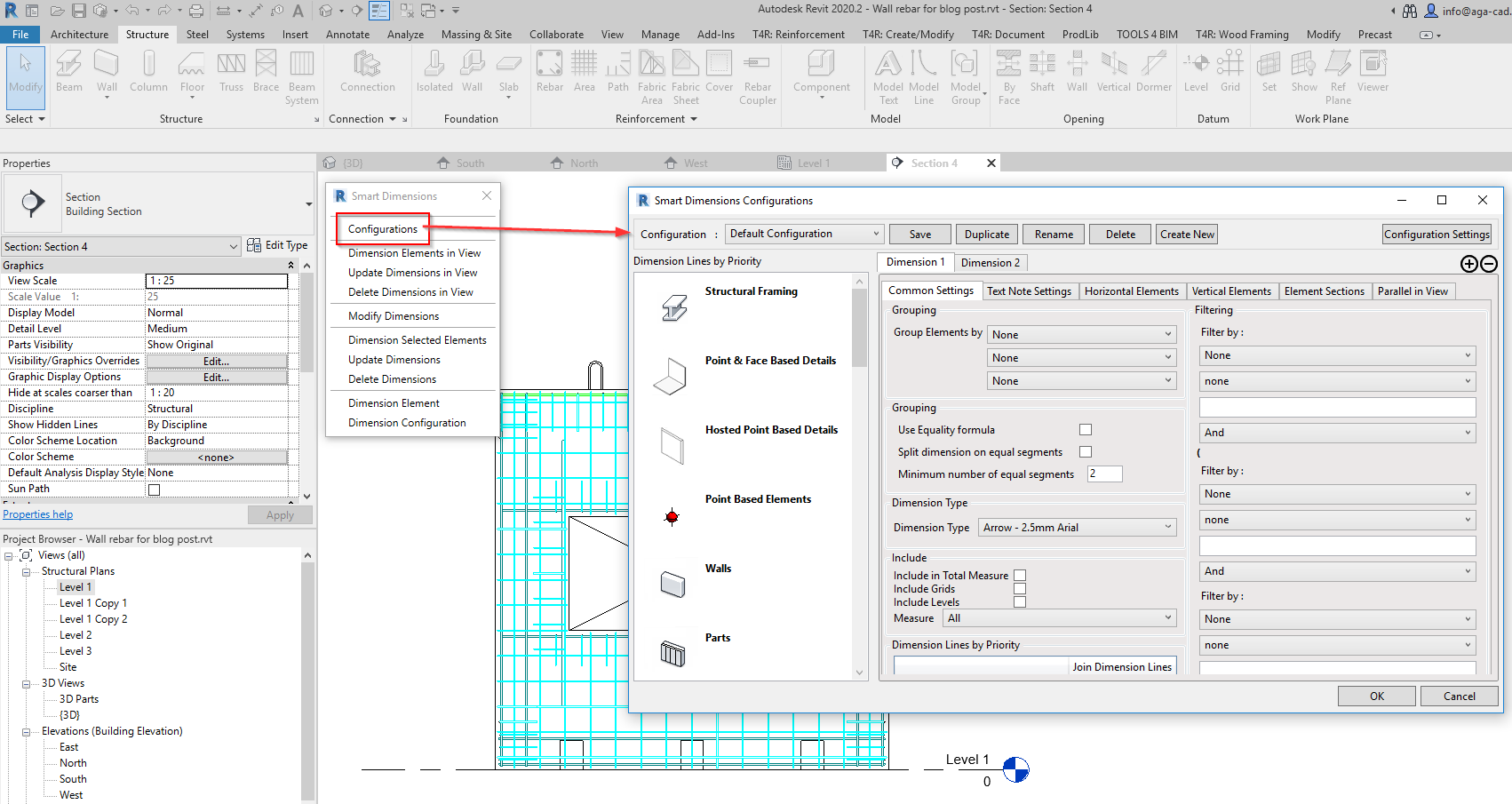1512x804 pixels.
Task: Switch to Text Note Settings tab
Action: tap(1029, 291)
